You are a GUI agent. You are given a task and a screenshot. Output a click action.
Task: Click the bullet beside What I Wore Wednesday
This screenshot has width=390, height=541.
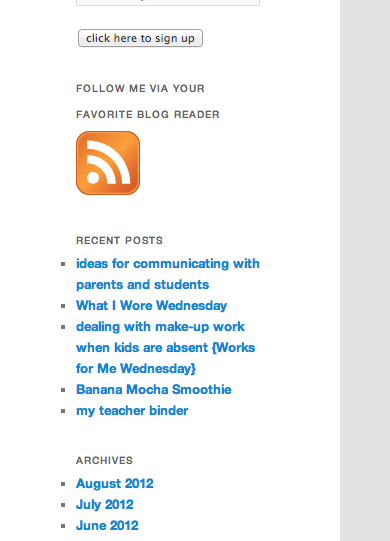63,306
